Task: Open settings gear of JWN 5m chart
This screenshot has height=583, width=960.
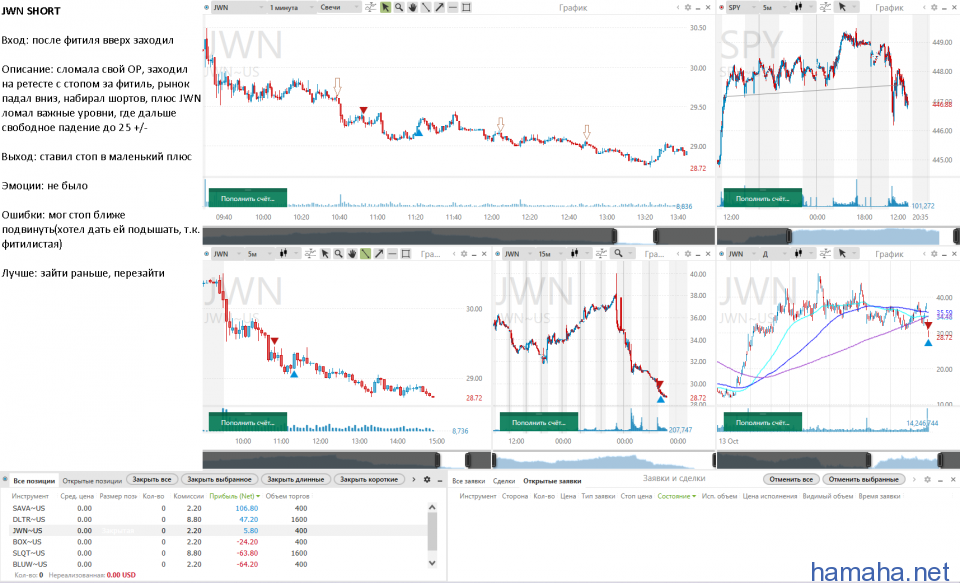Action: click(x=464, y=254)
